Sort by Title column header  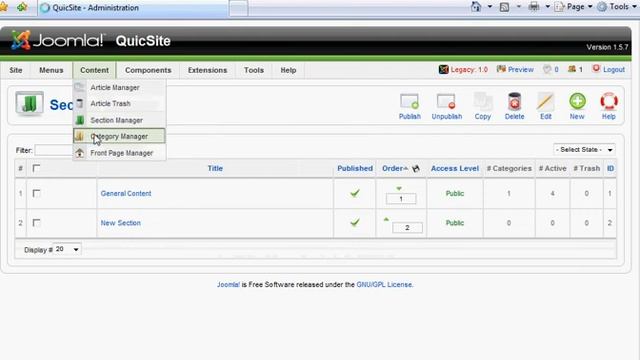click(x=215, y=168)
